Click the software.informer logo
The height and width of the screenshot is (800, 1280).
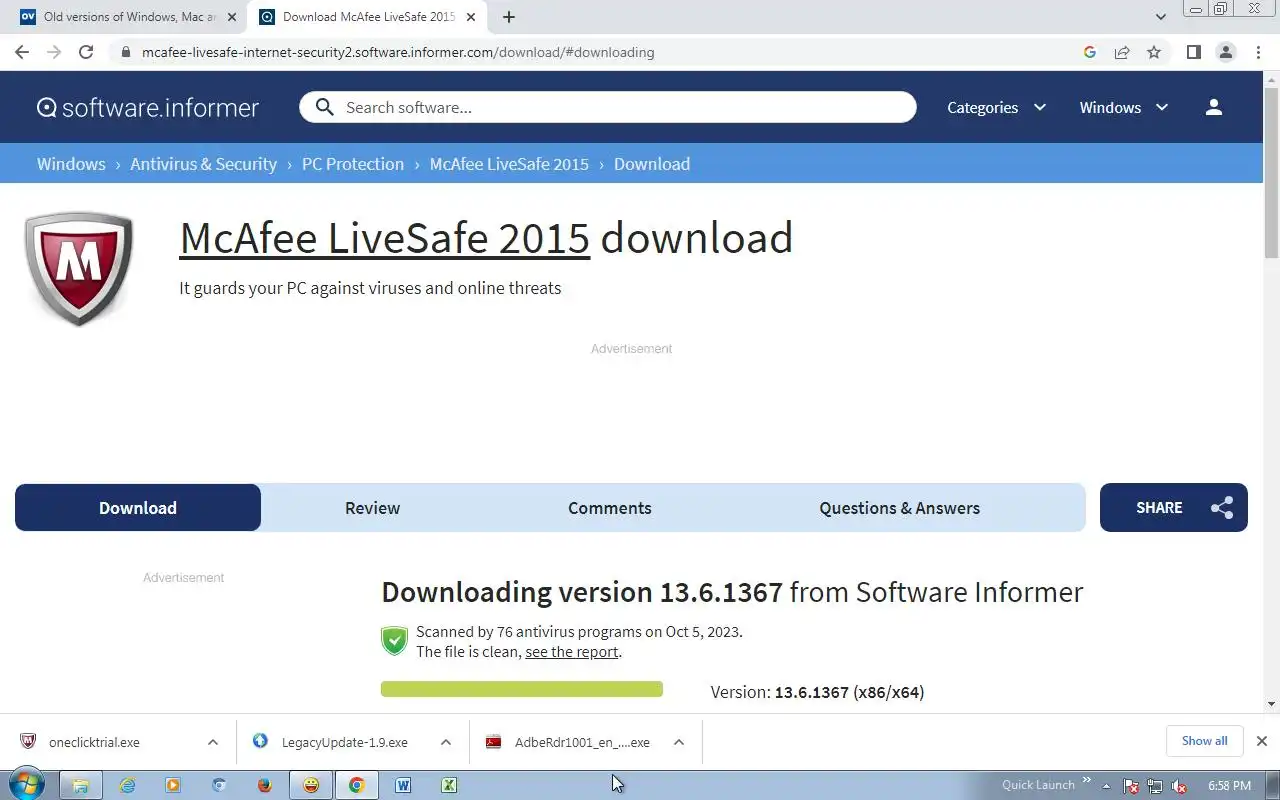pos(148,107)
